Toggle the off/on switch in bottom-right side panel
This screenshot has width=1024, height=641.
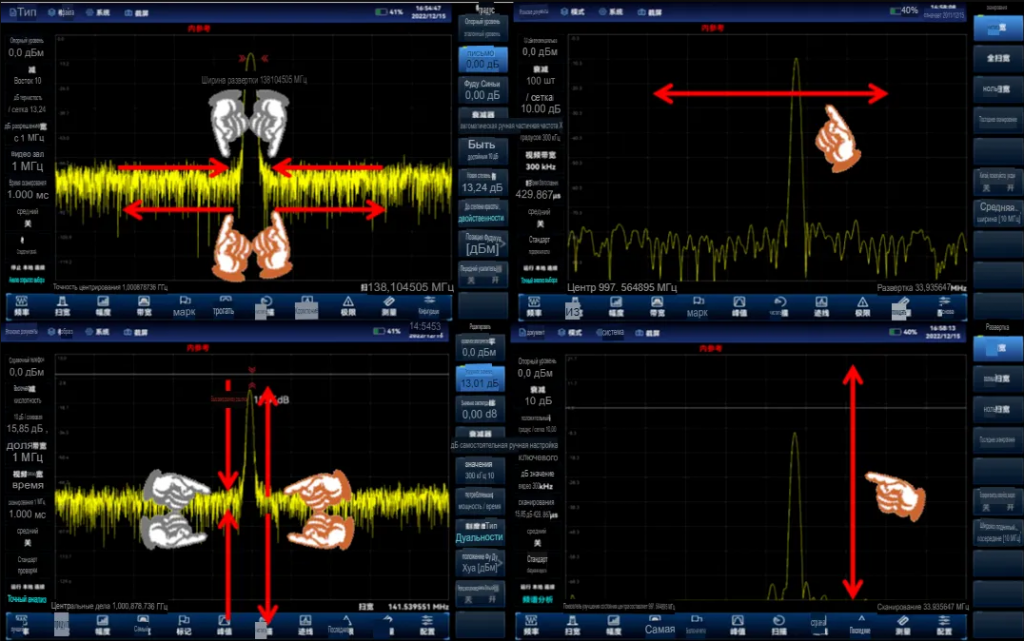(997, 502)
